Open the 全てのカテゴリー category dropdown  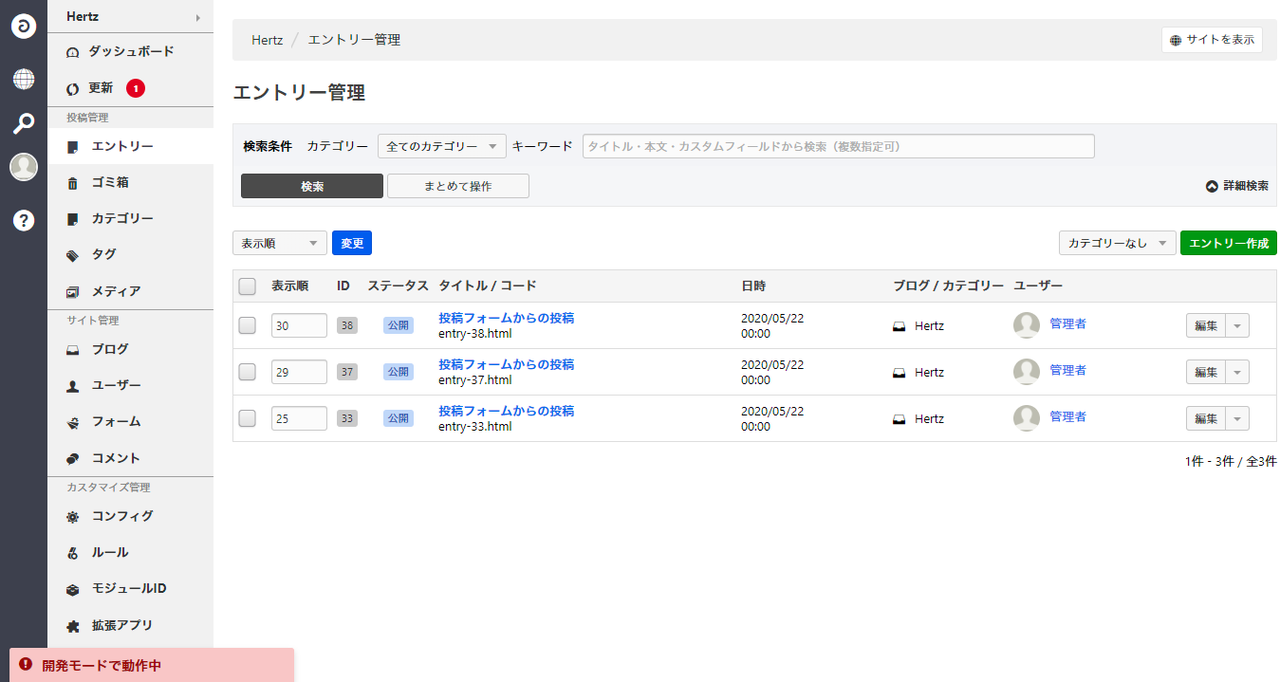click(442, 146)
